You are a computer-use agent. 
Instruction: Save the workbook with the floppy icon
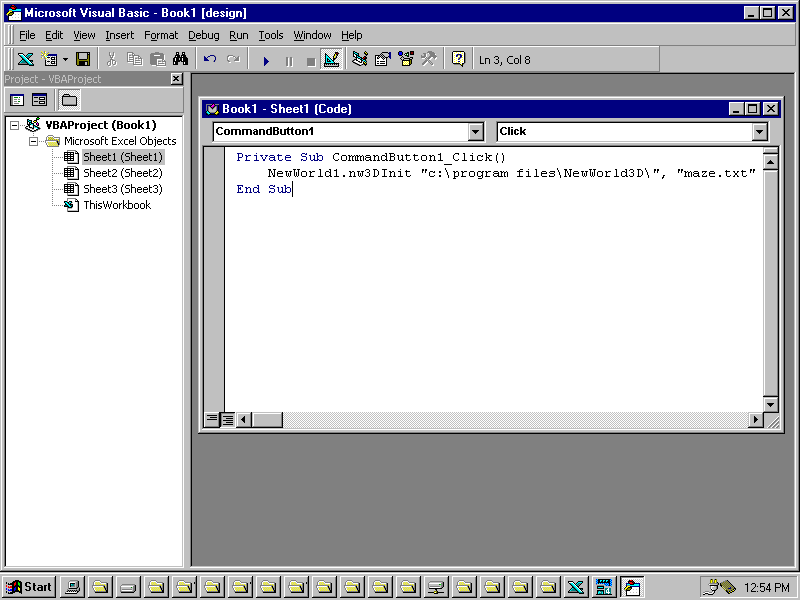[83, 60]
